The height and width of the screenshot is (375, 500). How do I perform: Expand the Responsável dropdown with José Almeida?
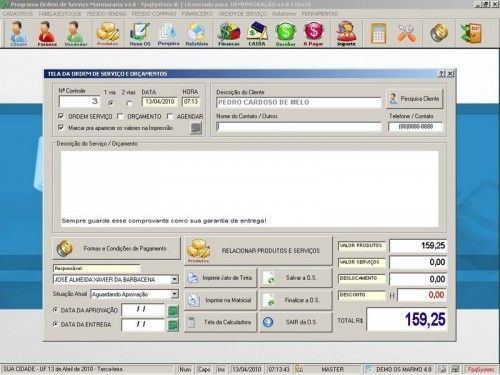click(x=175, y=279)
